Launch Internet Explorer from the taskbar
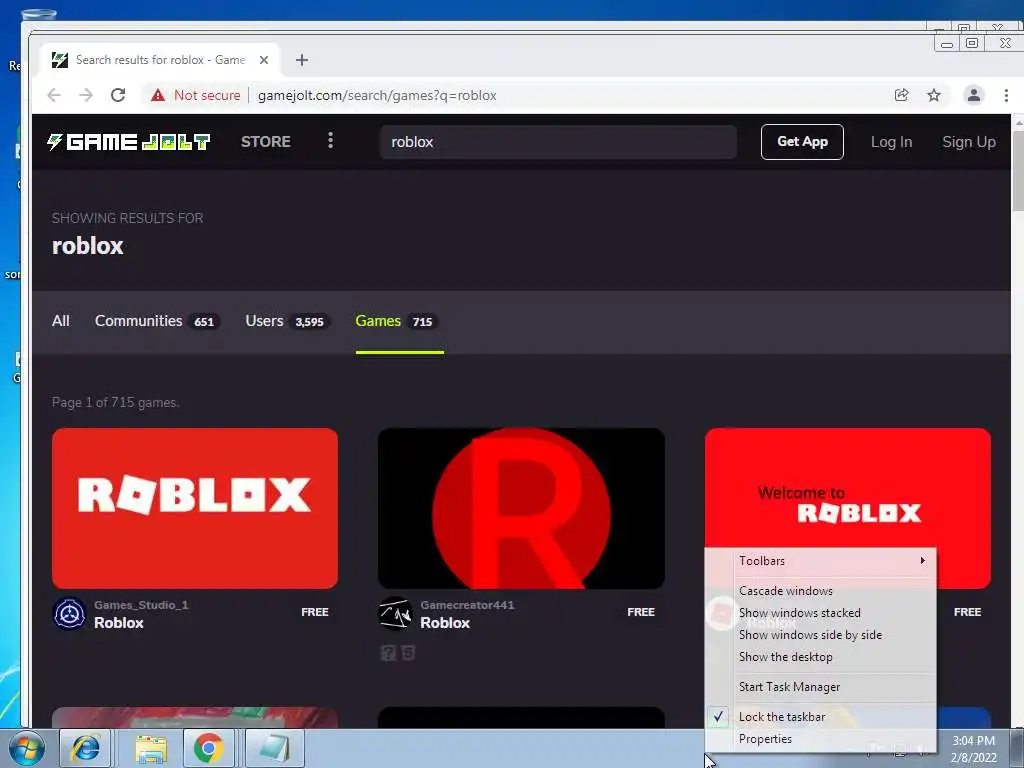1024x768 pixels. [86, 748]
